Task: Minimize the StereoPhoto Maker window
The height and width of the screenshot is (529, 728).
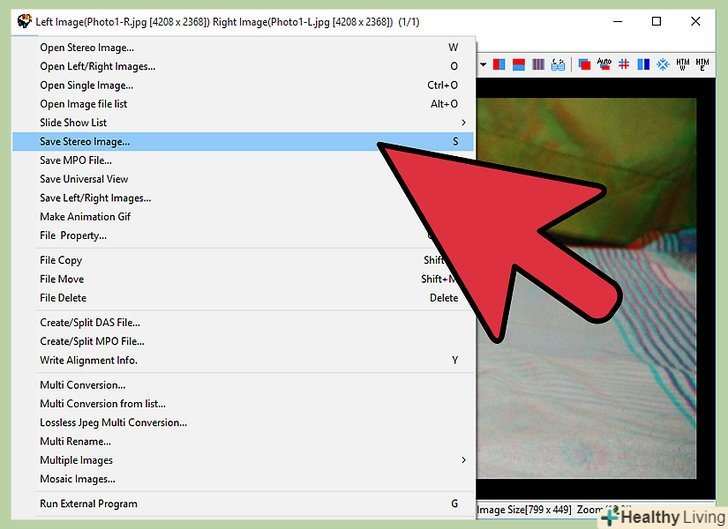Action: (618, 21)
